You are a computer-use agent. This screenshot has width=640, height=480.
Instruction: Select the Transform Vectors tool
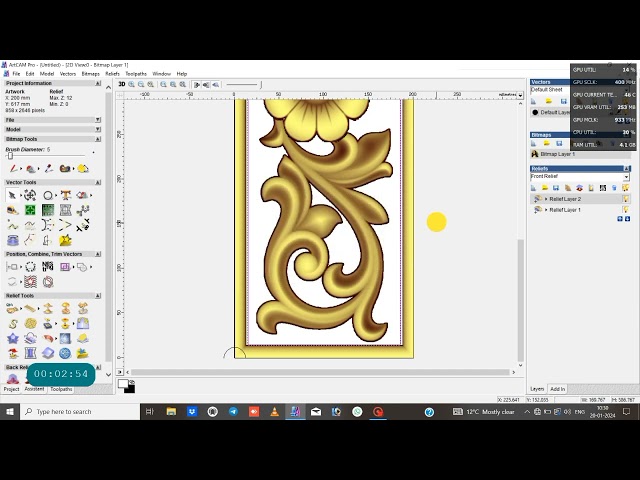coord(30,196)
